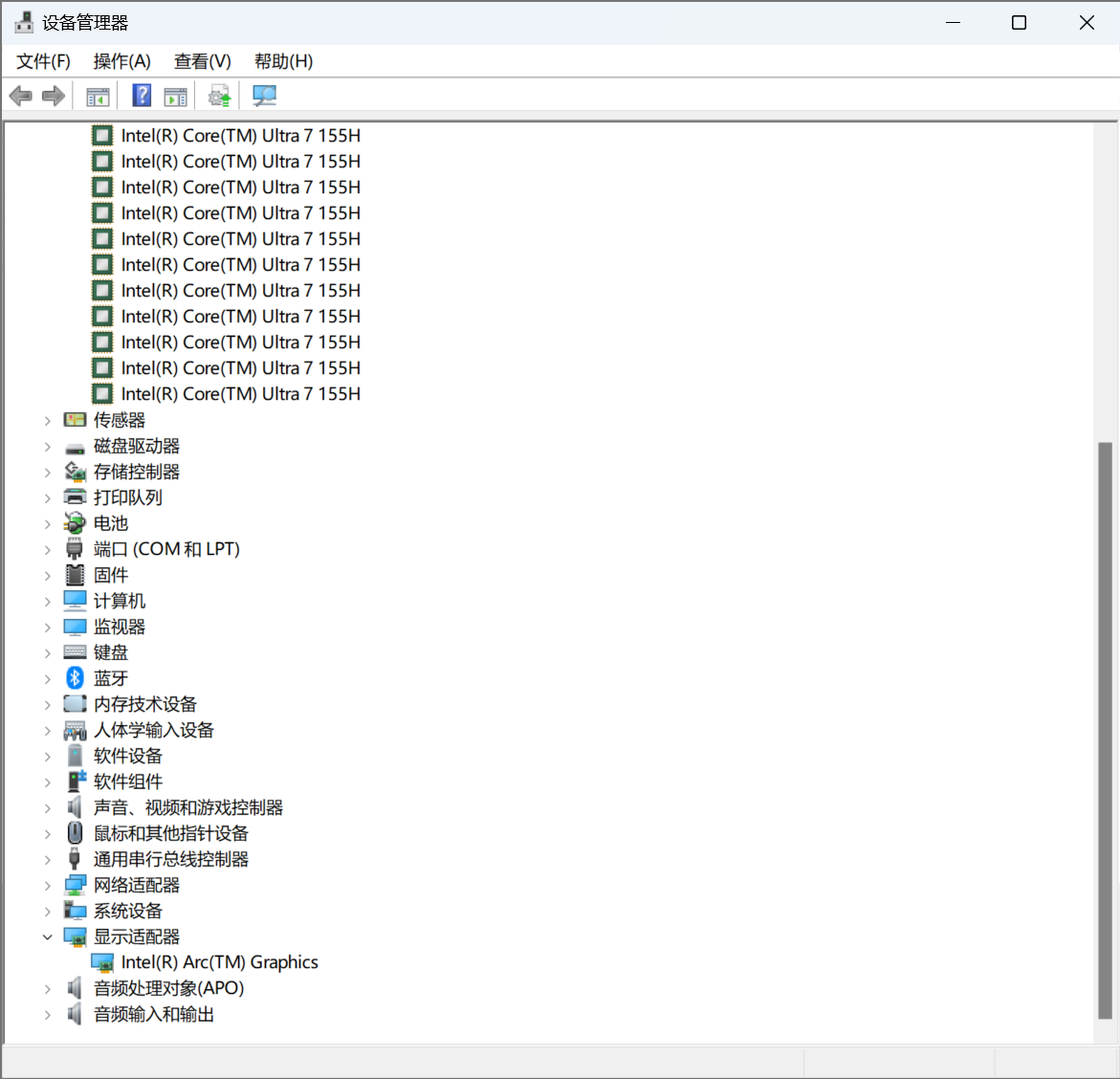Click the 打印队列 printer icon

[75, 497]
